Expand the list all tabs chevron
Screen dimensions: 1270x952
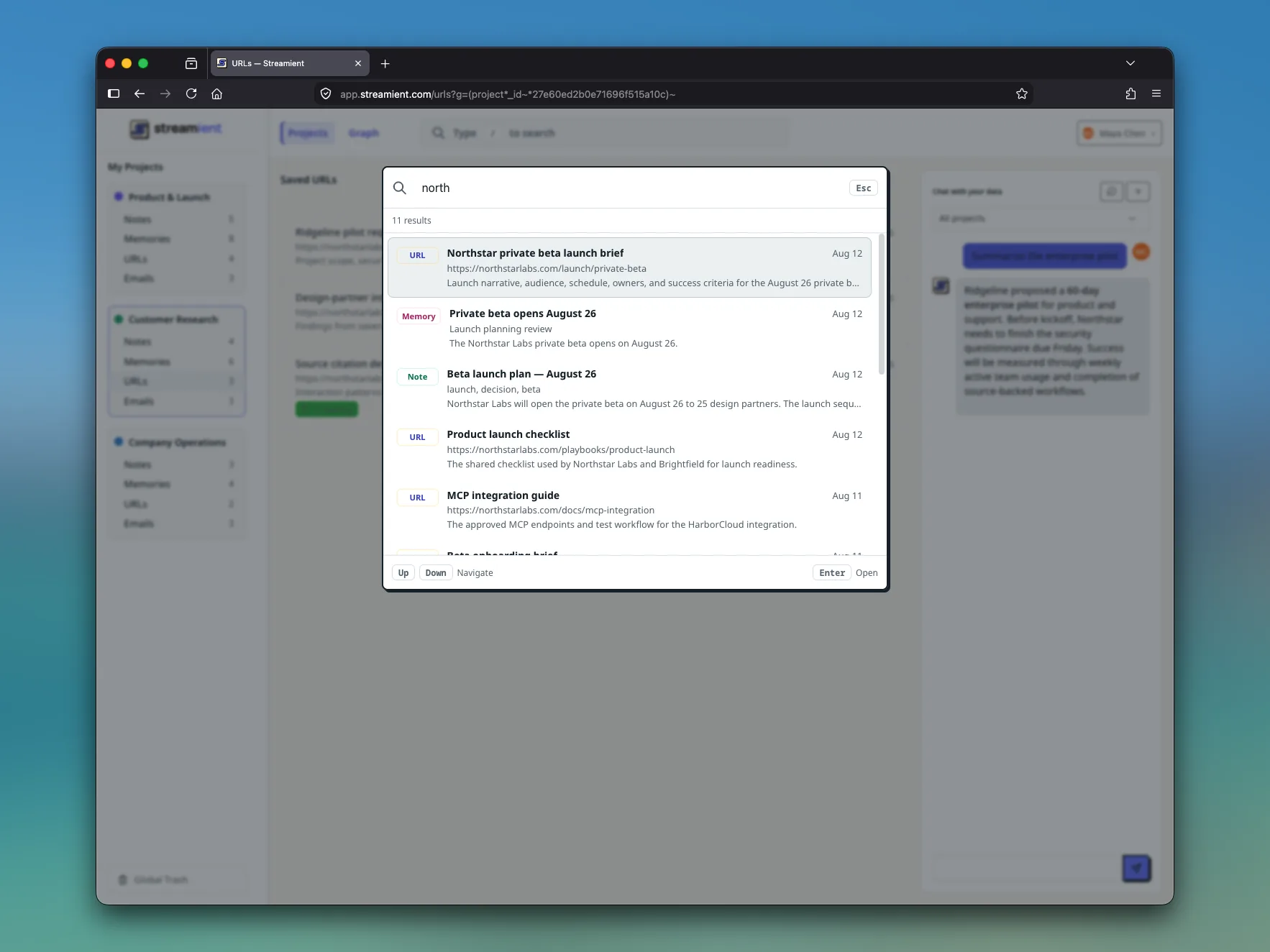point(1130,63)
